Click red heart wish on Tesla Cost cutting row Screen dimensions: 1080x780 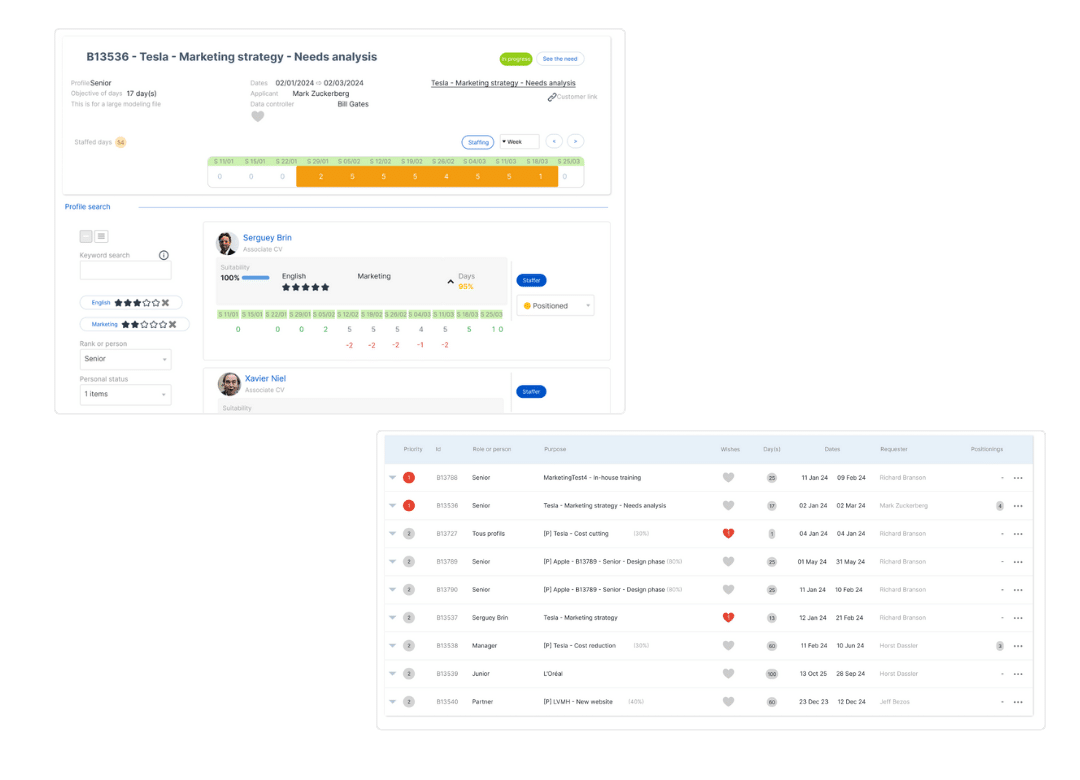click(x=728, y=534)
